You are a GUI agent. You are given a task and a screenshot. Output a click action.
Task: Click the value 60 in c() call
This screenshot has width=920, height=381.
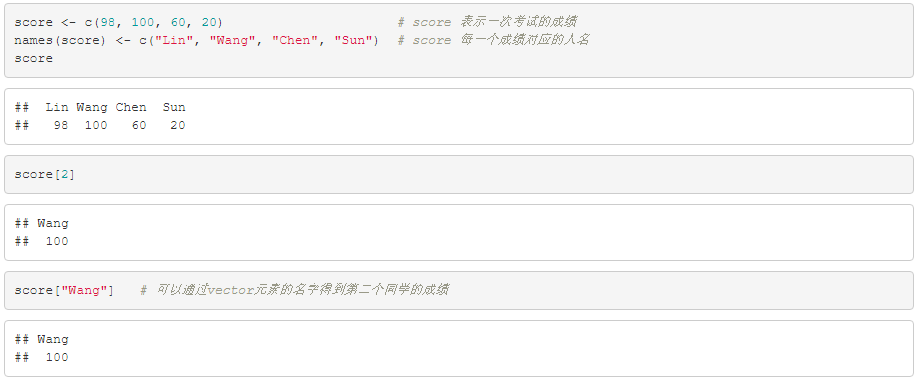(x=178, y=22)
